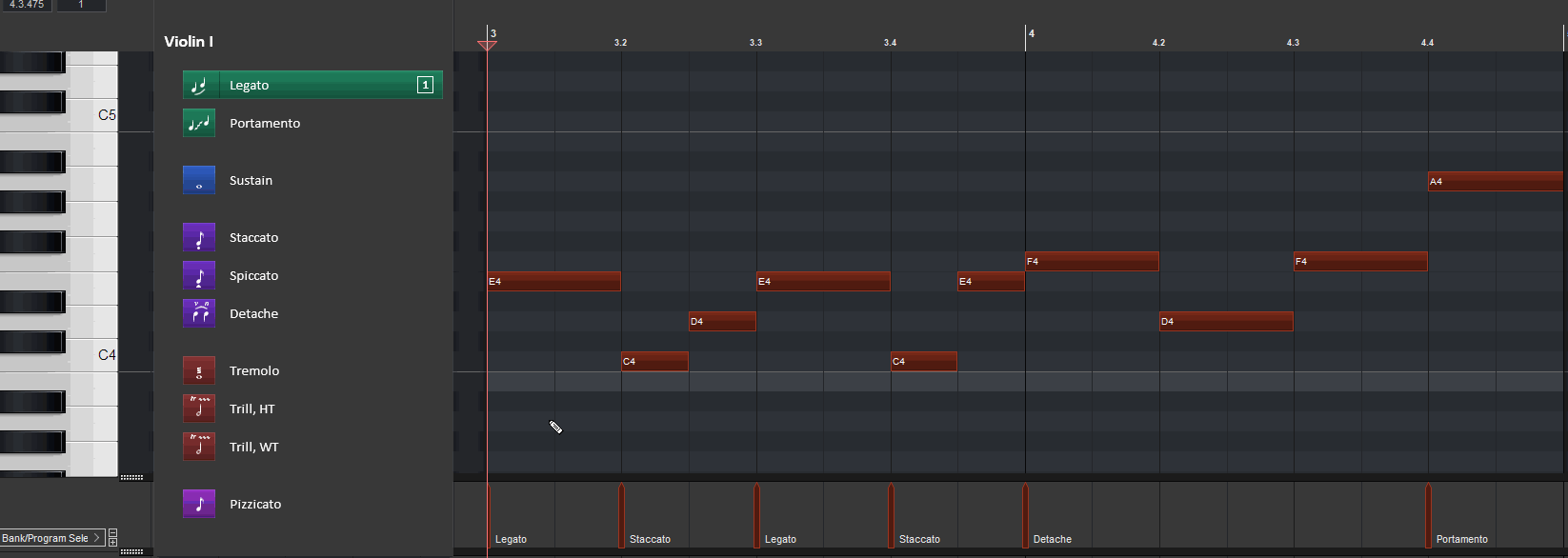Select the A4 note at position 4.4

[x=1496, y=181]
